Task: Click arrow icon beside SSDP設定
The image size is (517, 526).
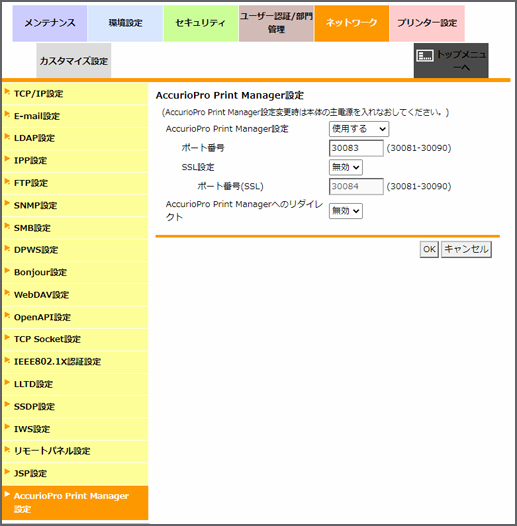Action: pyautogui.click(x=7, y=404)
